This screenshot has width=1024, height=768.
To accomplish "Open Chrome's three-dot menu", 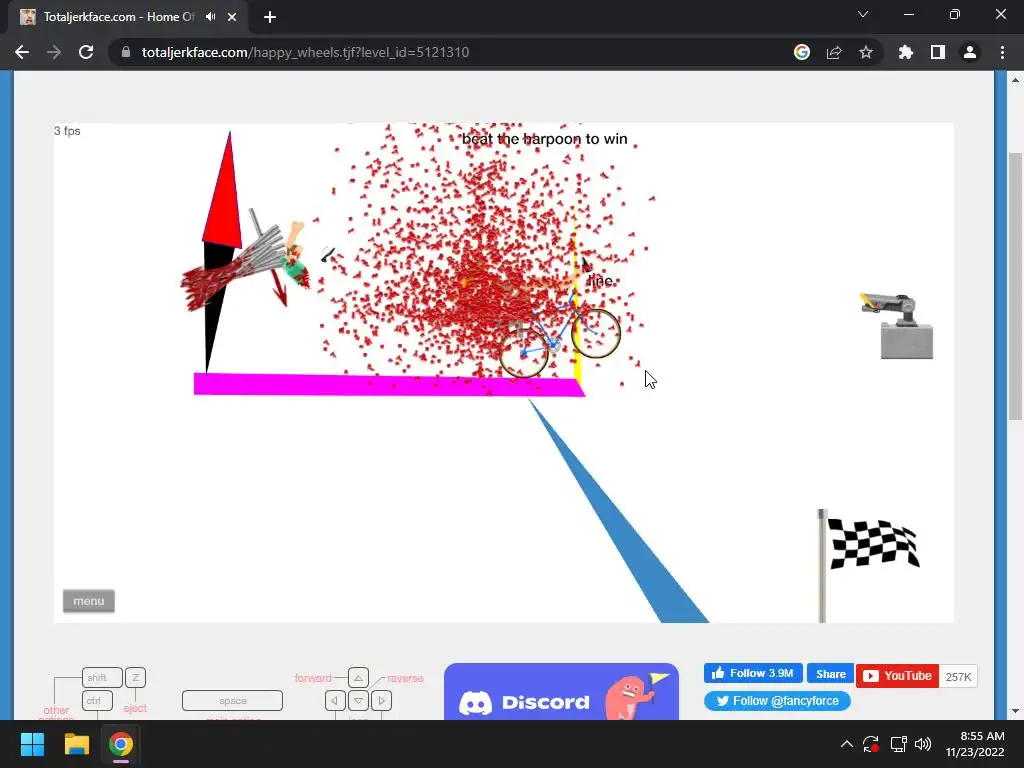I will pyautogui.click(x=1002, y=52).
